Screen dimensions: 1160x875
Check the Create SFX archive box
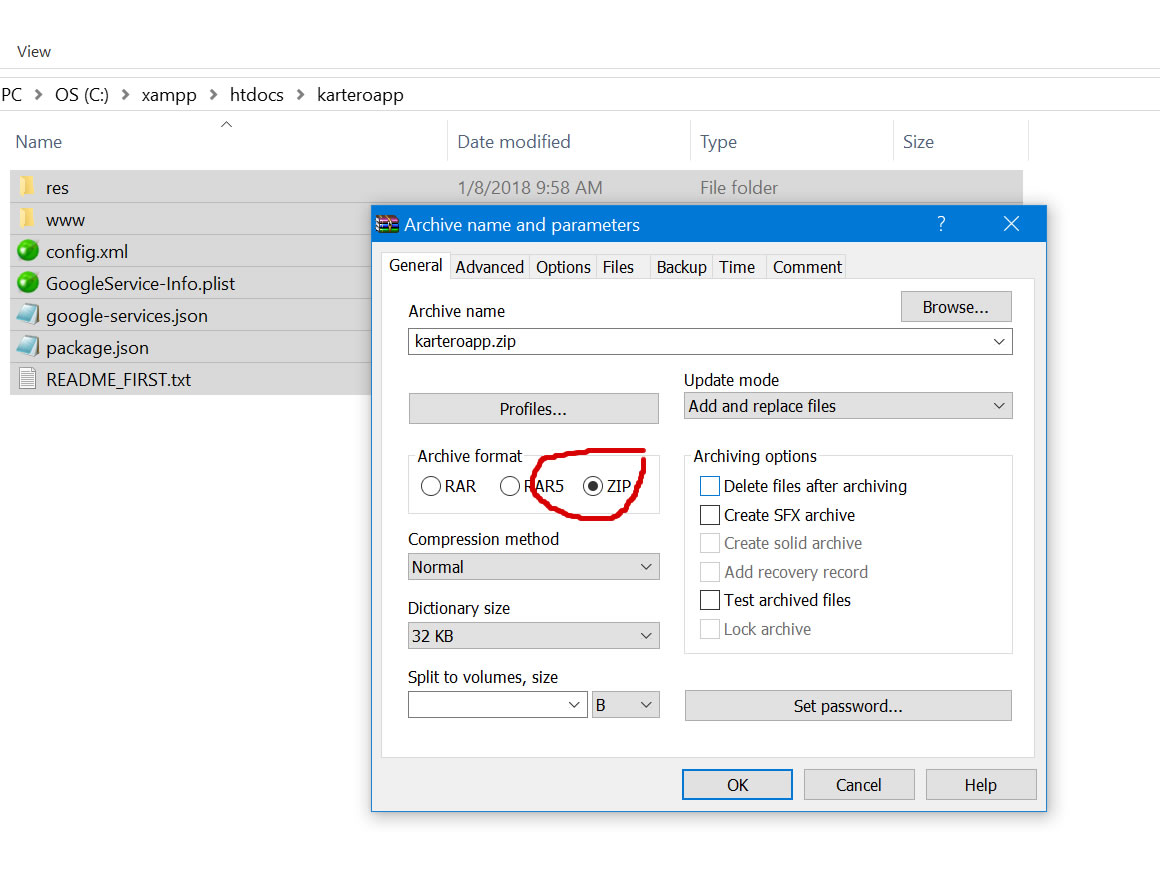point(710,515)
